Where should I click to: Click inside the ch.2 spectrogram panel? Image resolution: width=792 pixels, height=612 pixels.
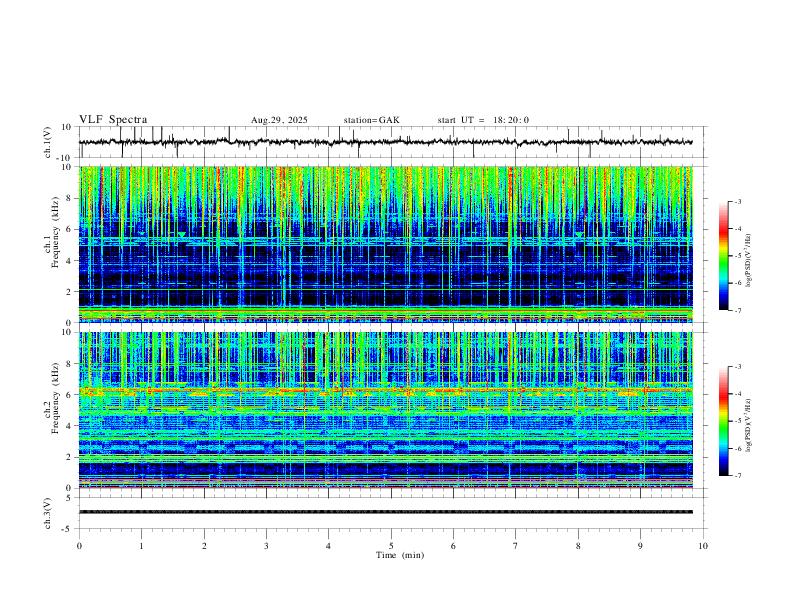385,410
